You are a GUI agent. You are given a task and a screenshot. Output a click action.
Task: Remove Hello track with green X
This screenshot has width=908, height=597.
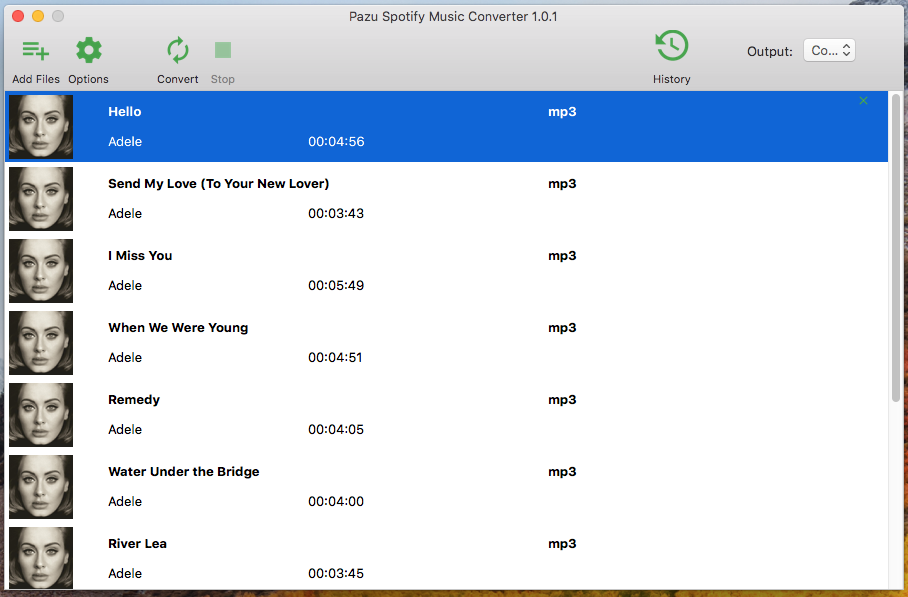863,101
